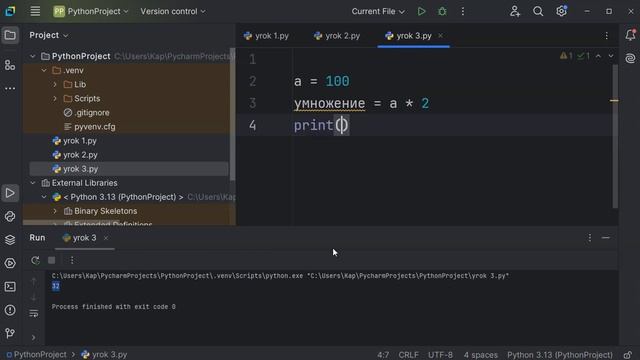Expand the Scripts folder

[55, 98]
